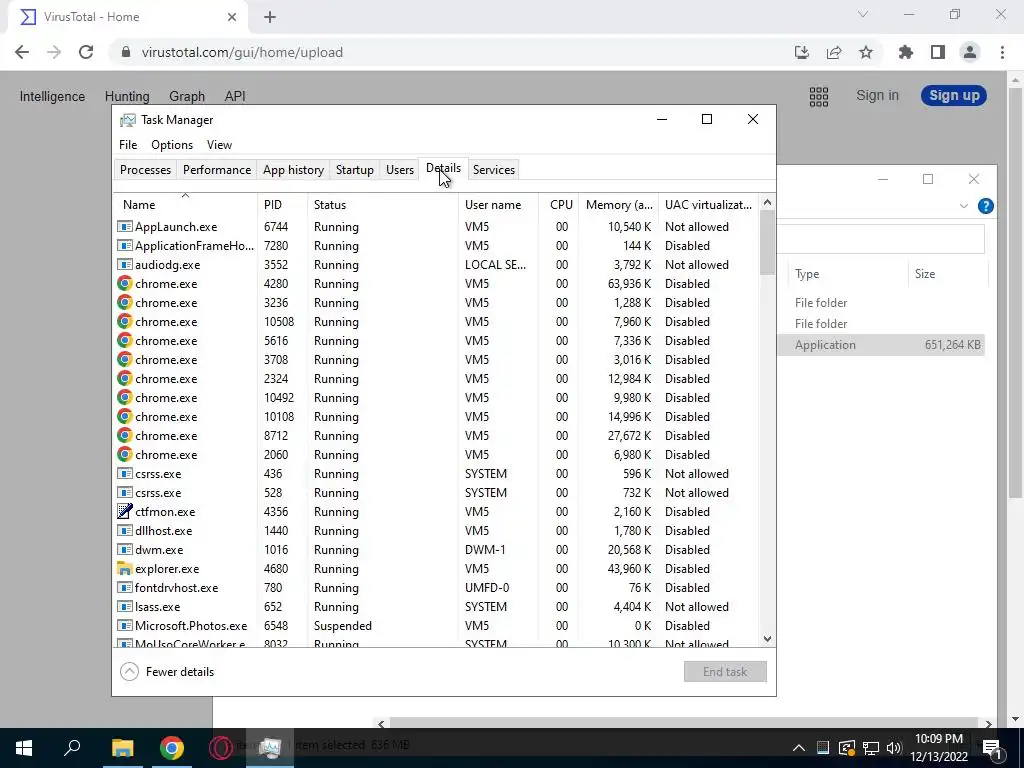Click the taskbar search magnifier

tap(72, 748)
